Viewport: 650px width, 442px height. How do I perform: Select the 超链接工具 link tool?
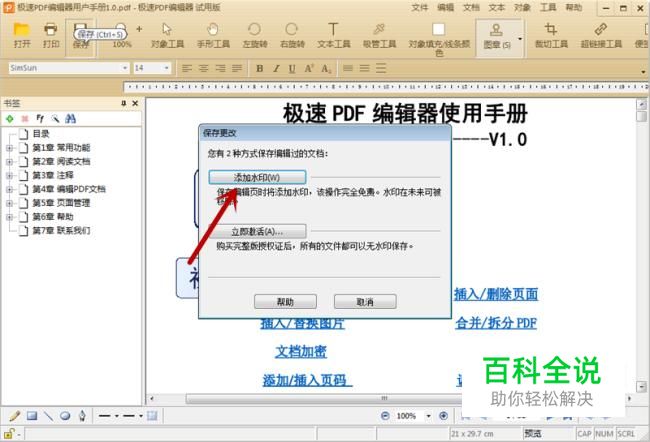tap(601, 35)
